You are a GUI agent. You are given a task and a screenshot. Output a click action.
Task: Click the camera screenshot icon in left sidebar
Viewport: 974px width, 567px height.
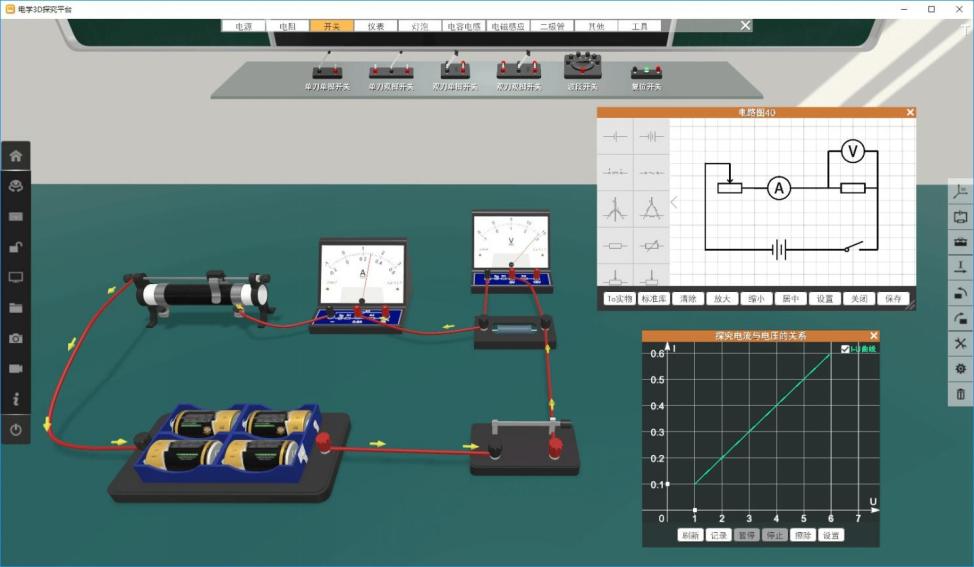[15, 338]
